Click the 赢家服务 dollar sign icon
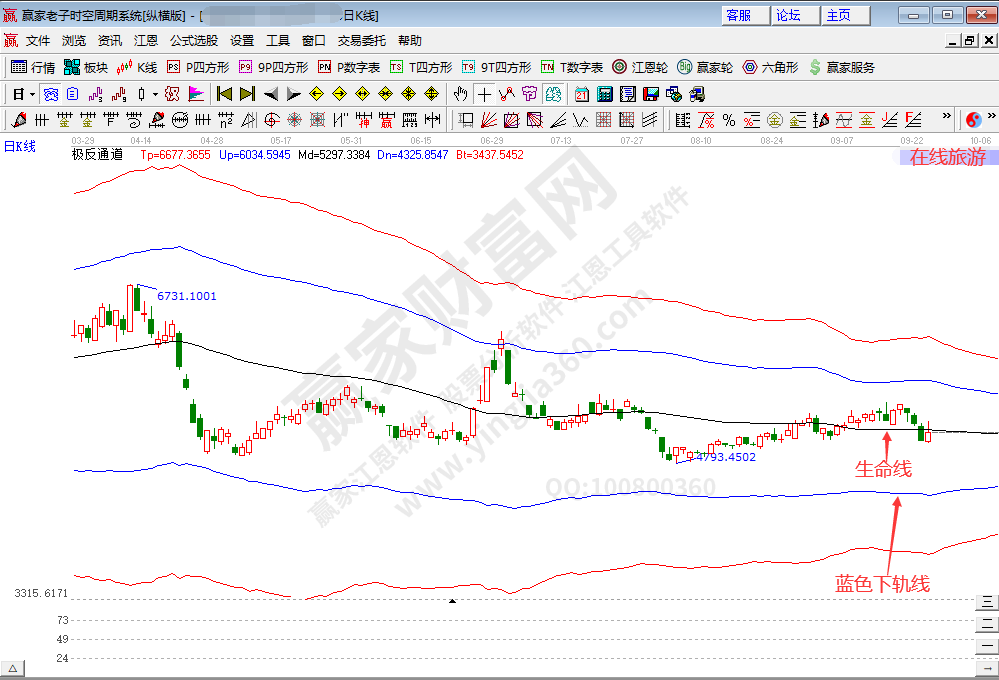This screenshot has width=999, height=680. point(842,67)
